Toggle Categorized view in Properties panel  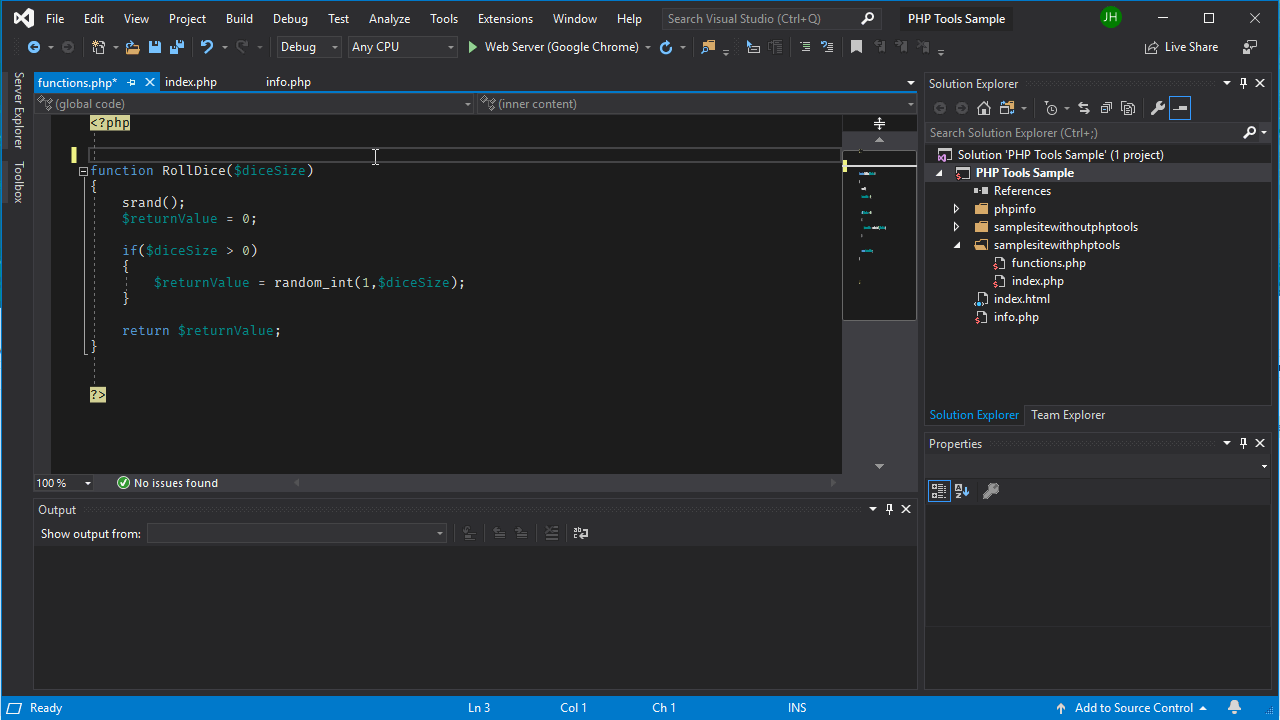click(x=939, y=491)
